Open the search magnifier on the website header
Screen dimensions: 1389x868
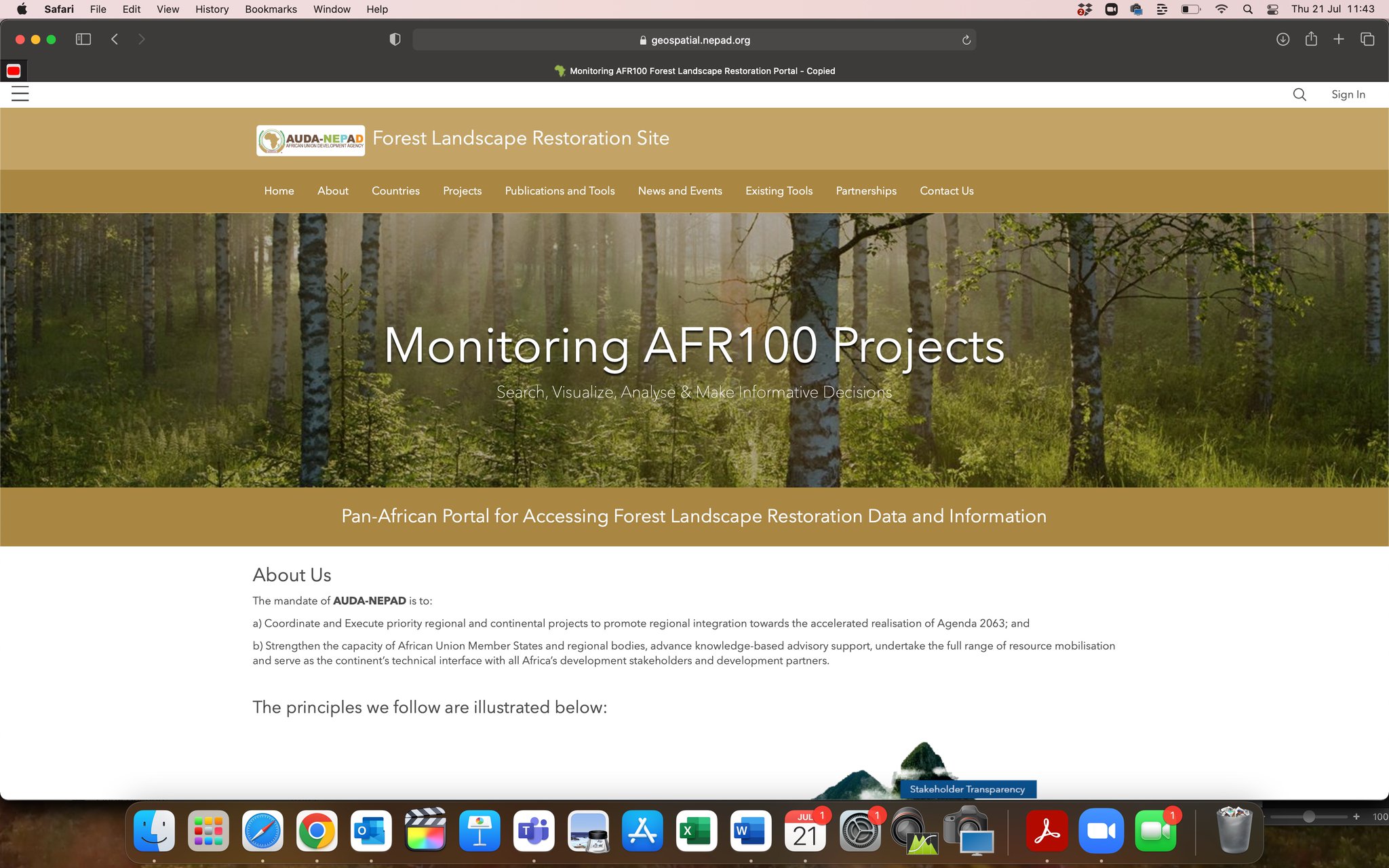pos(1299,94)
